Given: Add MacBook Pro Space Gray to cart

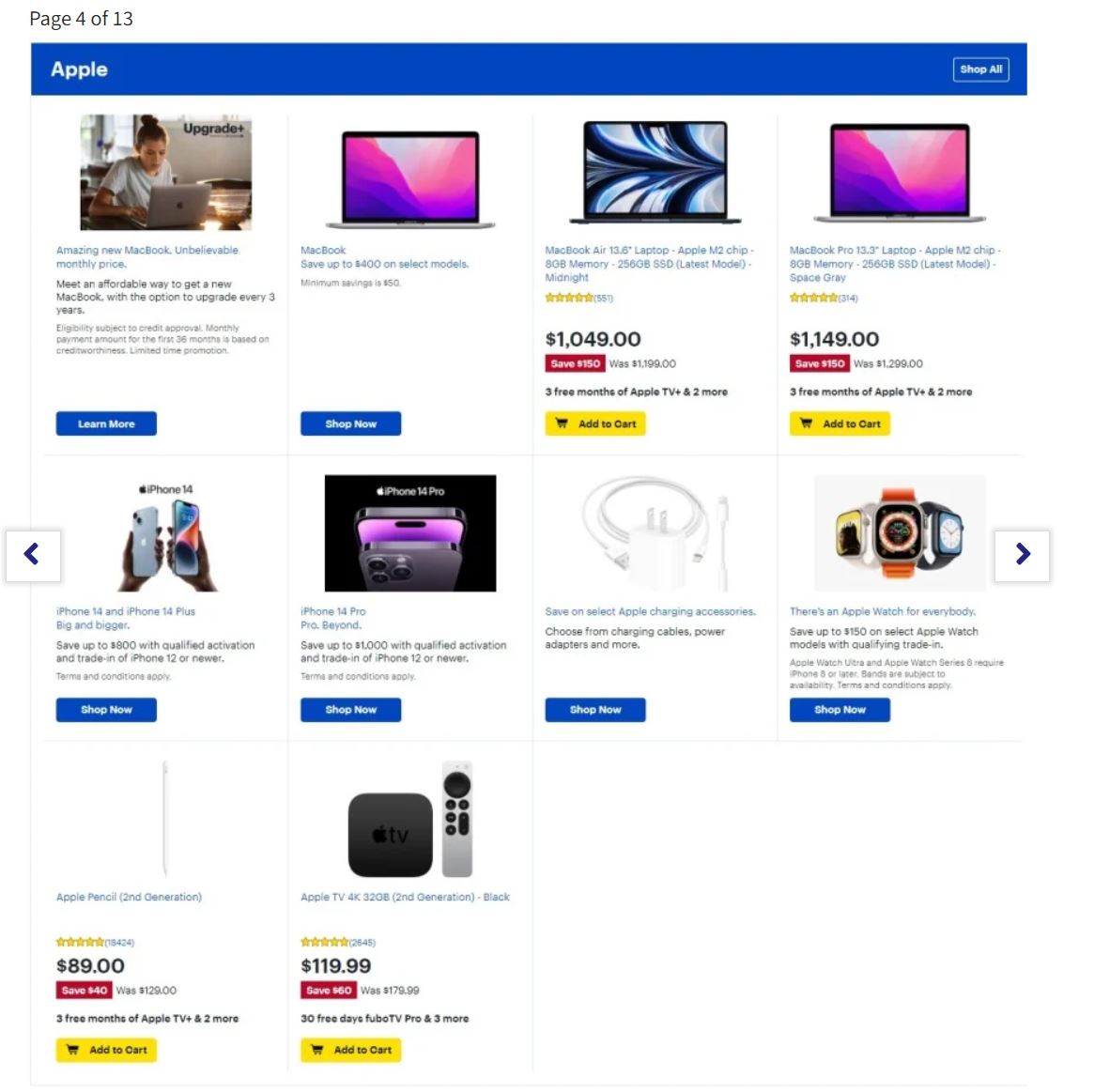Looking at the screenshot, I should coord(840,423).
